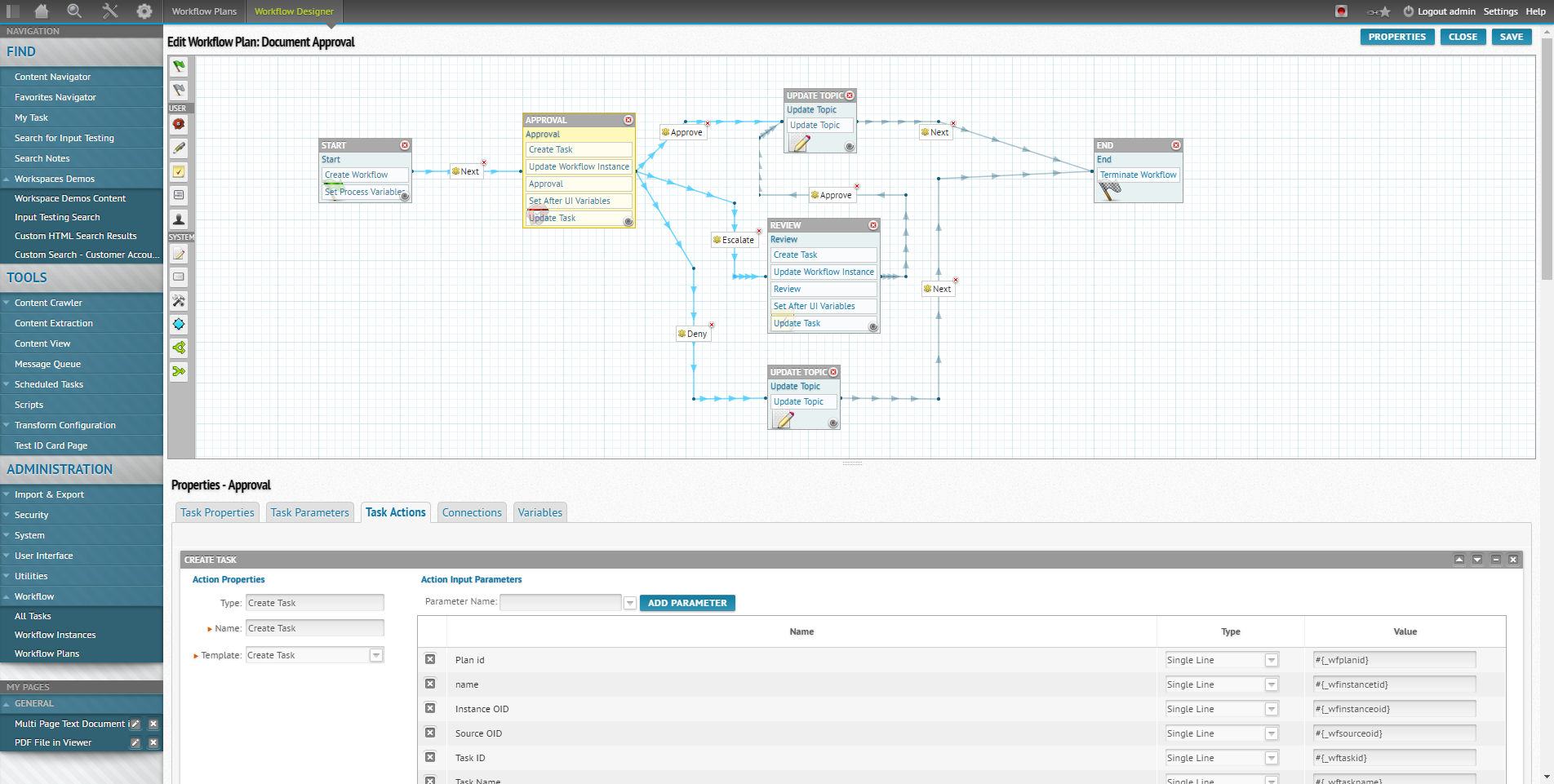Click the magnifier search icon in the top bar
This screenshot has height=784, width=1554.
coord(74,11)
